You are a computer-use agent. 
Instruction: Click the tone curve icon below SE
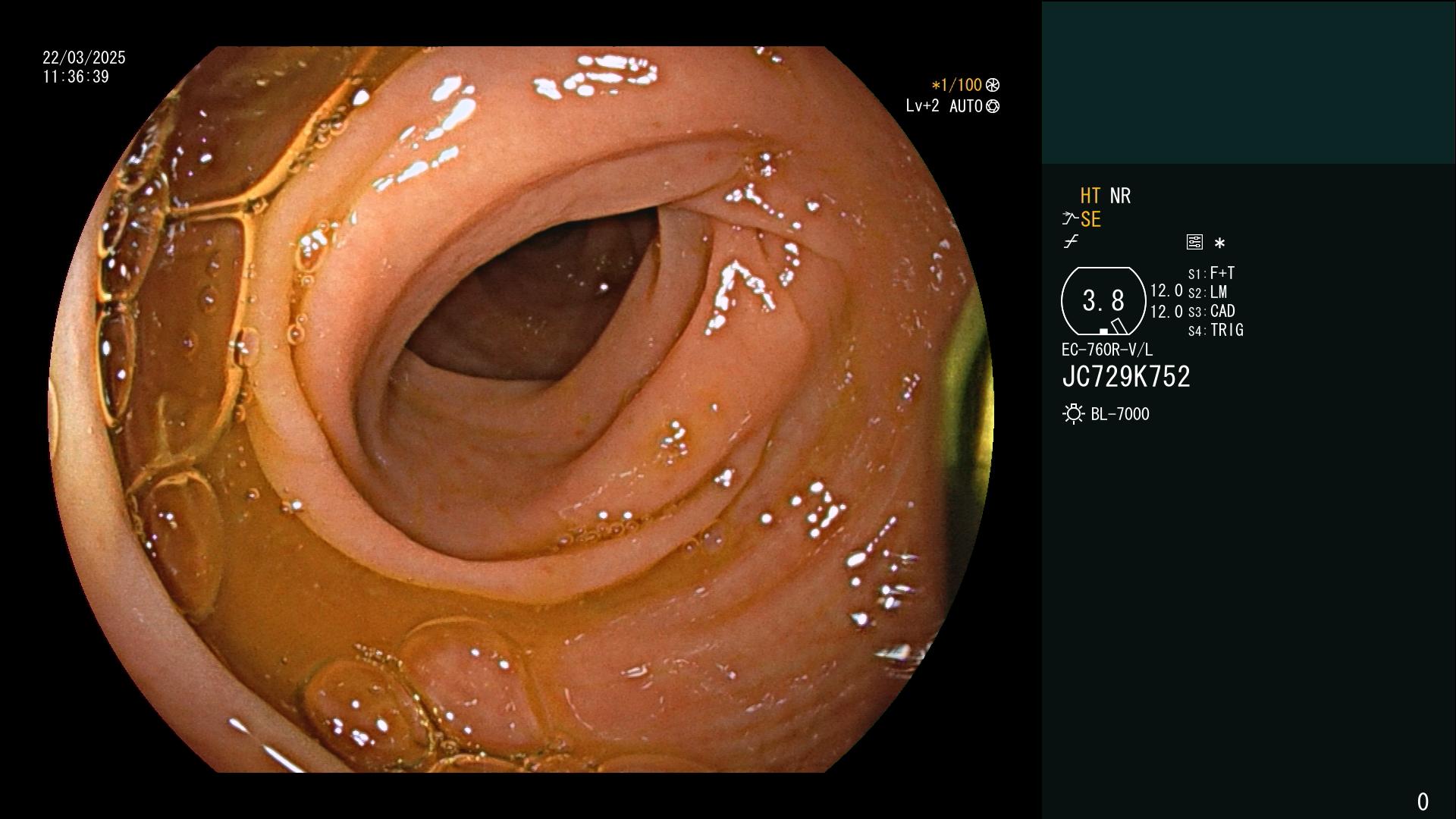[1071, 242]
